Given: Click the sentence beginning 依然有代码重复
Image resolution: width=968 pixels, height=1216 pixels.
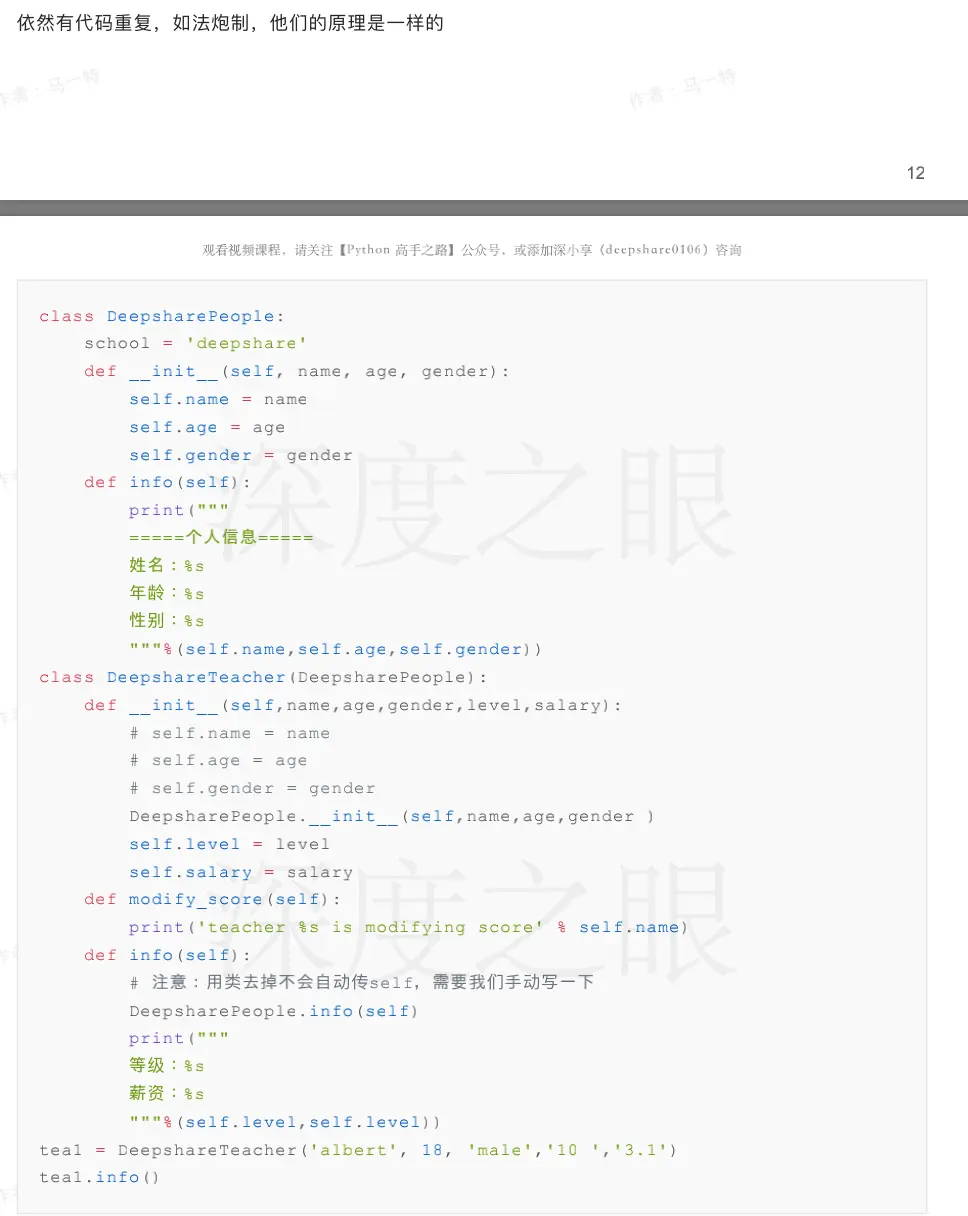Looking at the screenshot, I should pyautogui.click(x=230, y=22).
